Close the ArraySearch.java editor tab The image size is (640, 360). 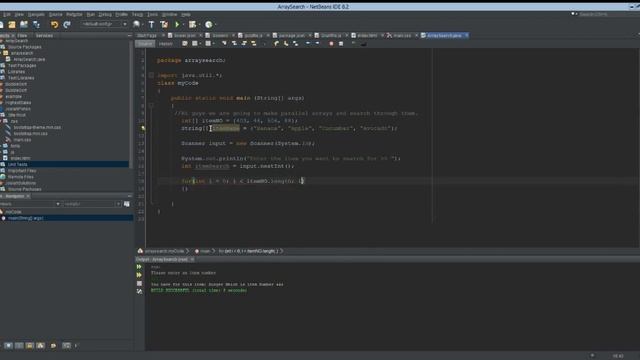467,36
